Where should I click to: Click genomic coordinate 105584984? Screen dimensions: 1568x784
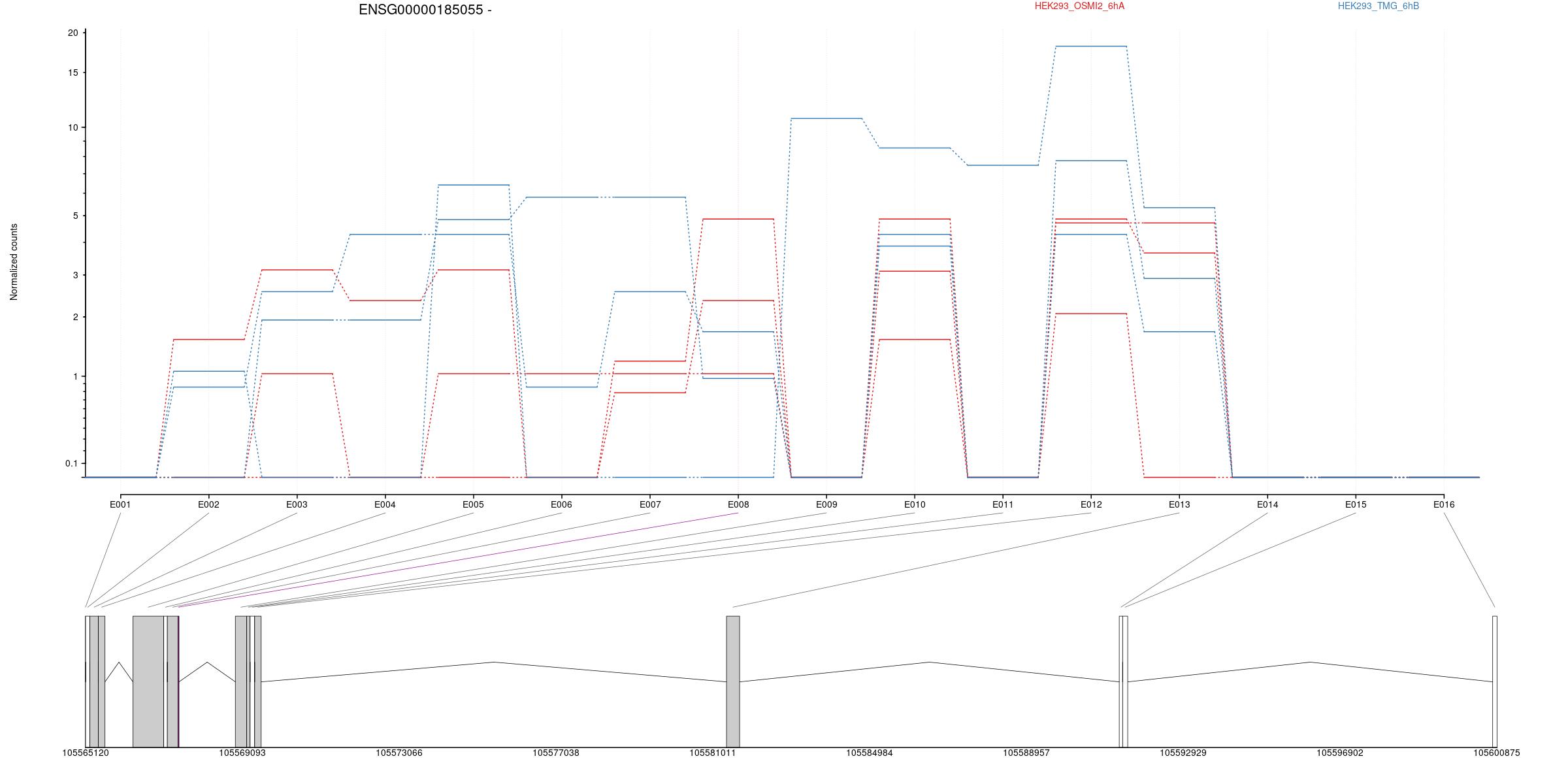tap(870, 753)
